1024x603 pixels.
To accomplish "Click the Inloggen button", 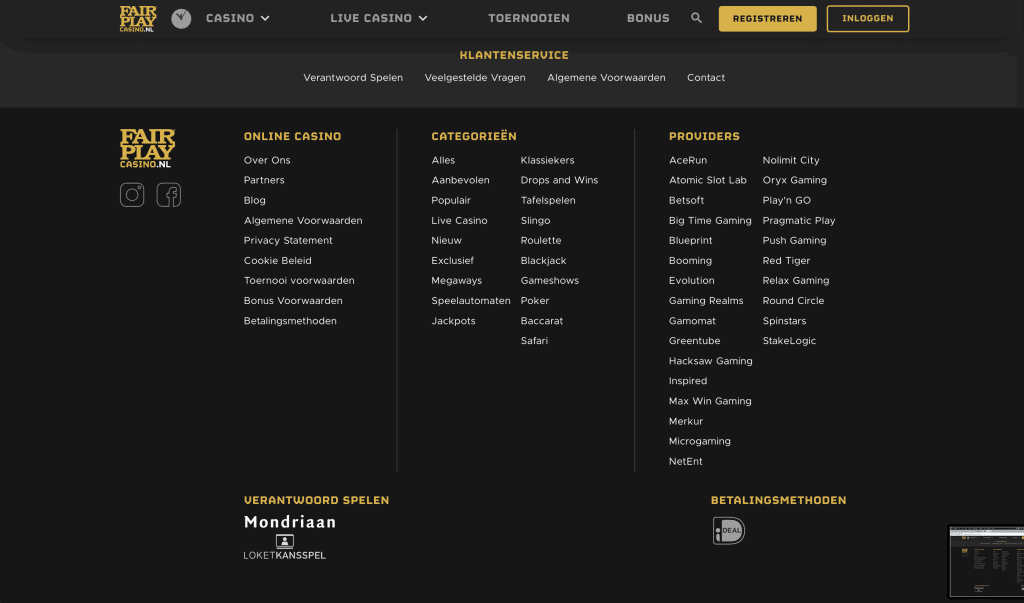I will (x=867, y=19).
